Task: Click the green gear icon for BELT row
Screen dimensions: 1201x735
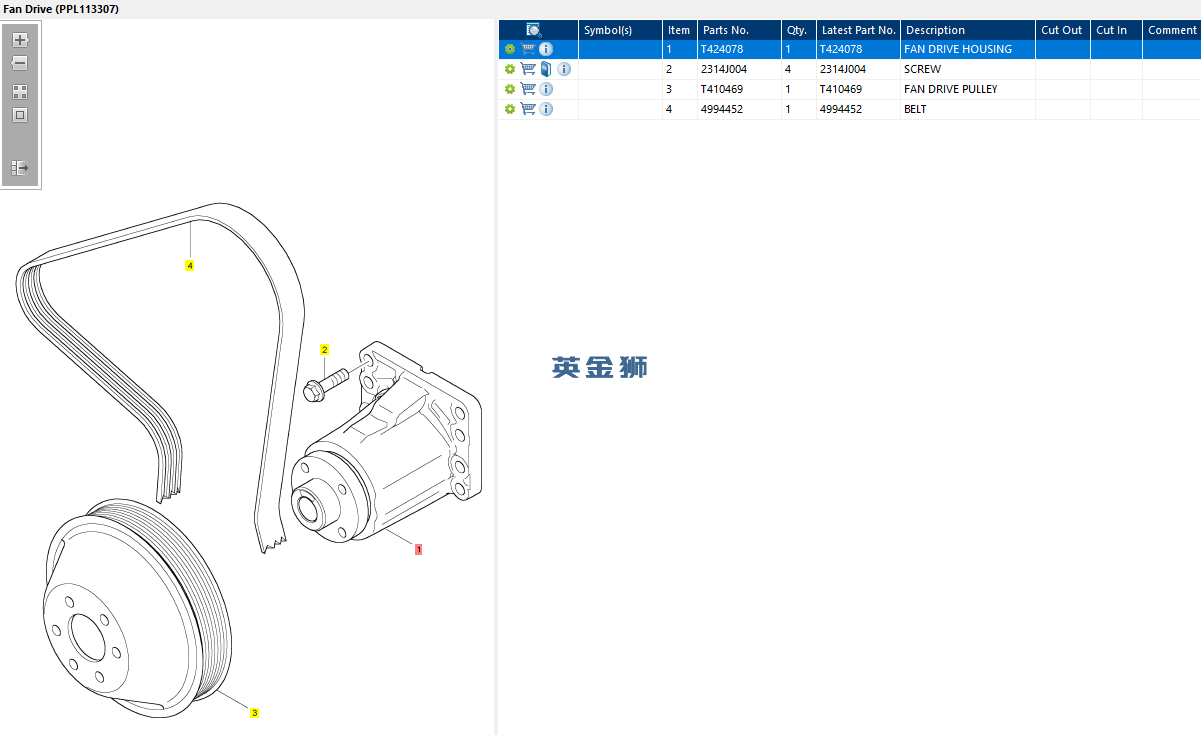Action: [510, 109]
